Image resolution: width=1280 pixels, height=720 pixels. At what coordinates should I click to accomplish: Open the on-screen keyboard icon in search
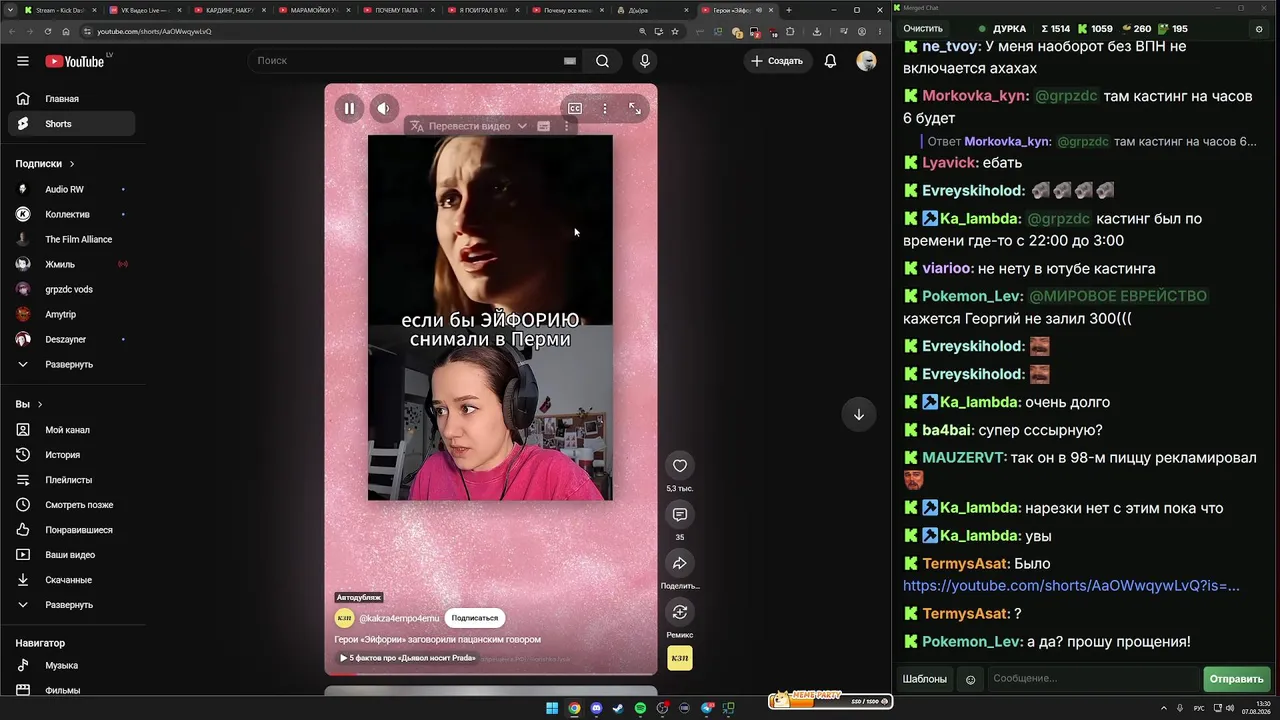[570, 61]
